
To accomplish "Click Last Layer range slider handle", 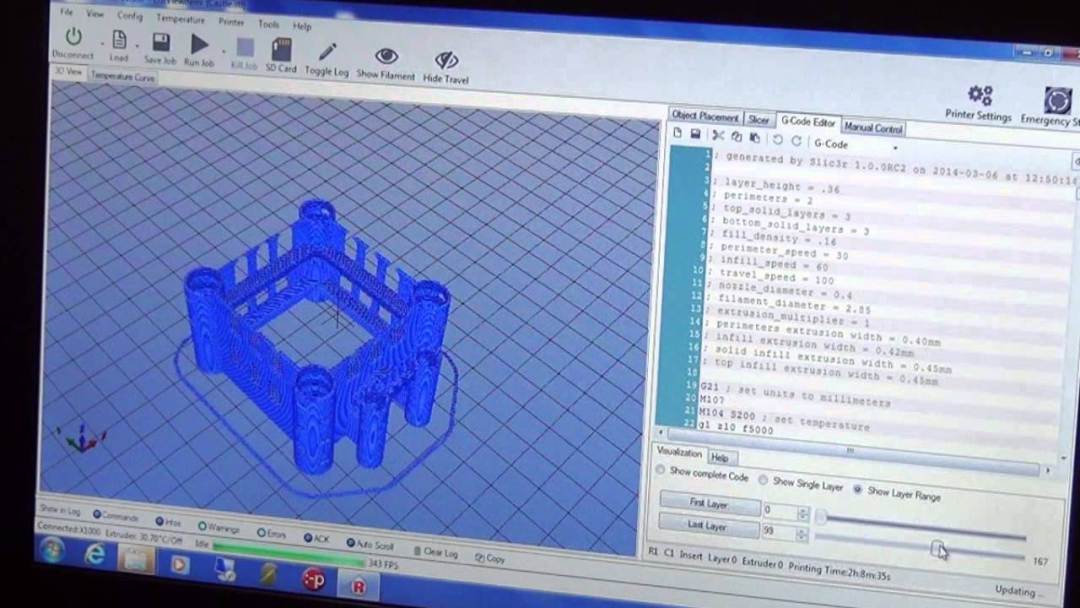I will (x=937, y=548).
